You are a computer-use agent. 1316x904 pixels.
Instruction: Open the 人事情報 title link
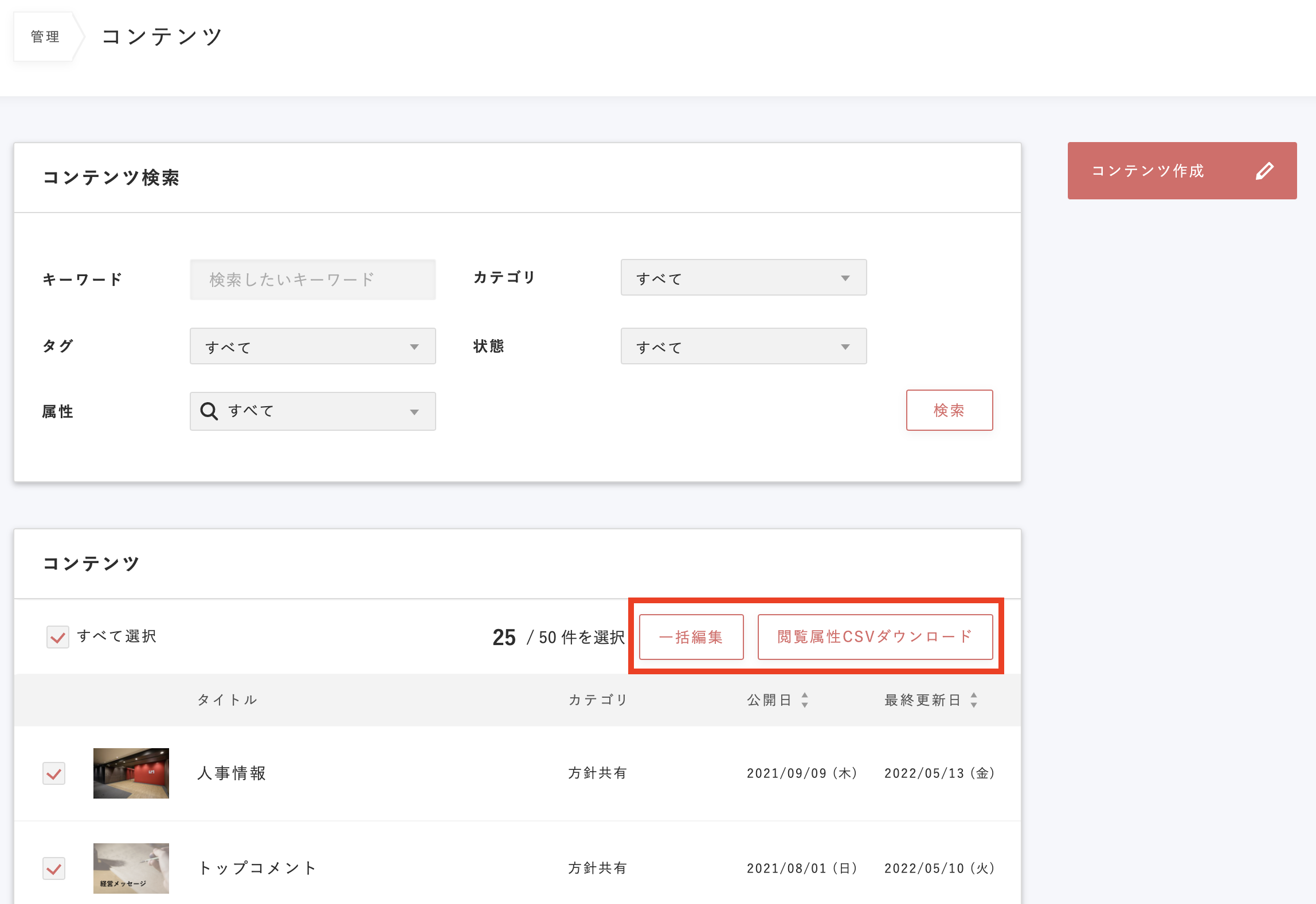232,773
